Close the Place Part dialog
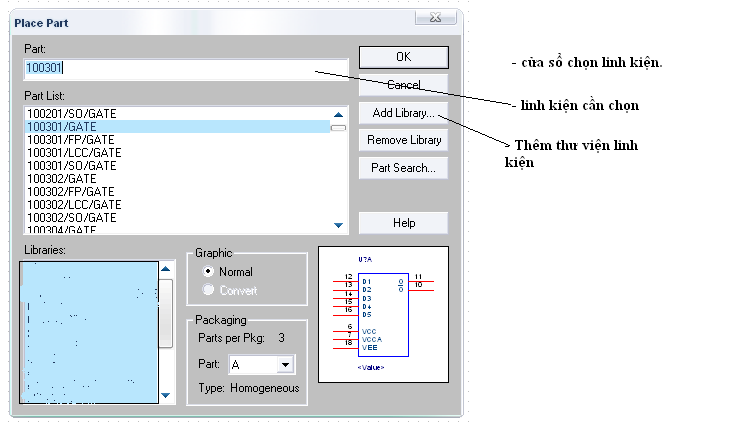738x429 pixels. pos(435,17)
